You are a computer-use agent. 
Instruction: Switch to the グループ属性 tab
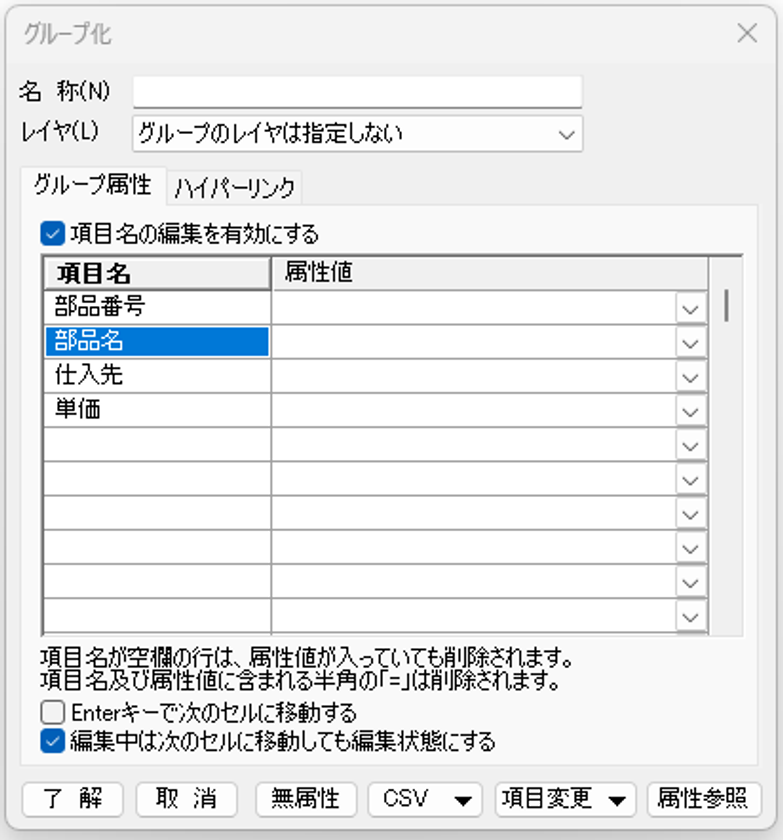(93, 186)
